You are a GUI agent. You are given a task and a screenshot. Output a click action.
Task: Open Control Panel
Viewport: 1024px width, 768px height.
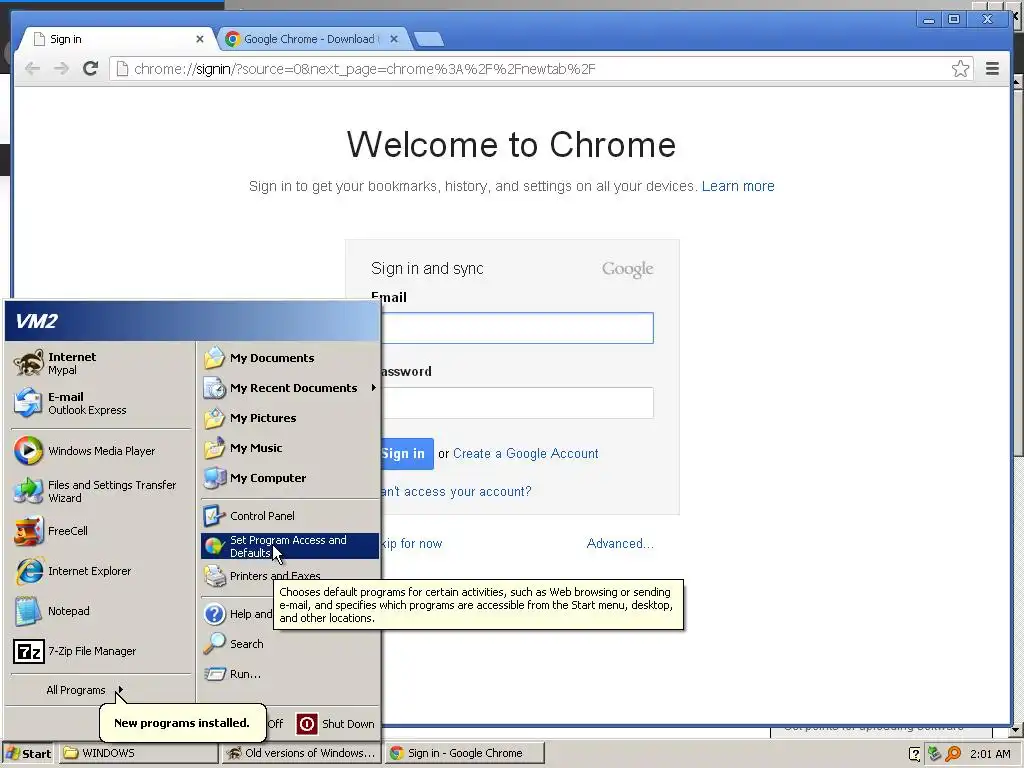click(289, 516)
